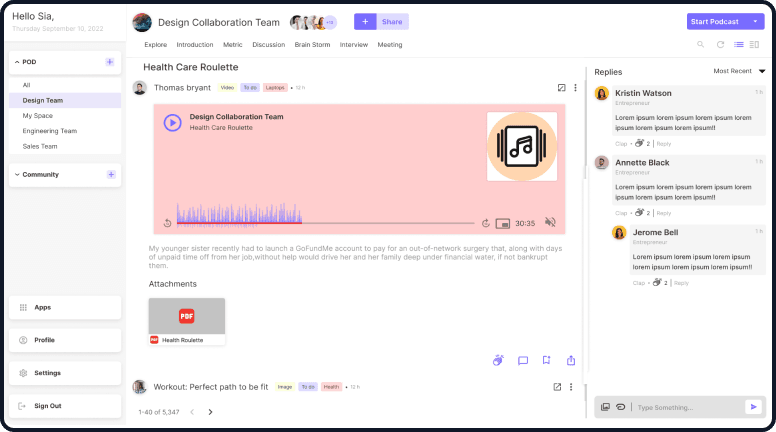776x432 pixels.
Task: Click the search magnifier icon
Action: tap(701, 45)
